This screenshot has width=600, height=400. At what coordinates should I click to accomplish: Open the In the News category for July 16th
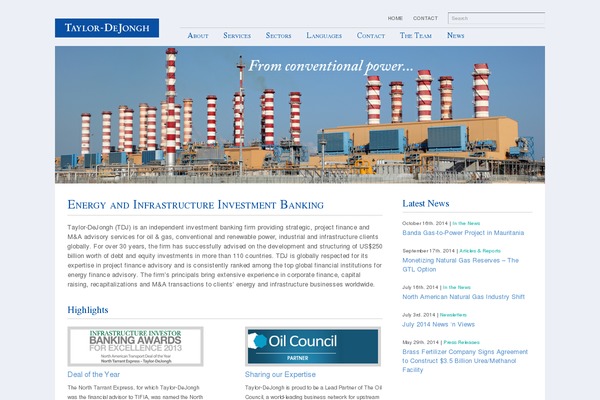click(x=457, y=287)
